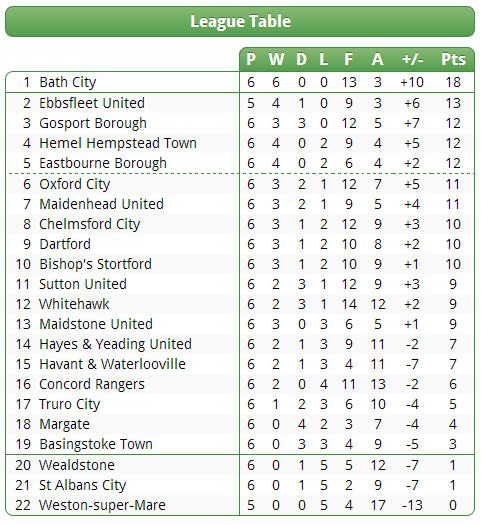This screenshot has width=481, height=525.
Task: Click the League Table header banner
Action: pyautogui.click(x=240, y=21)
